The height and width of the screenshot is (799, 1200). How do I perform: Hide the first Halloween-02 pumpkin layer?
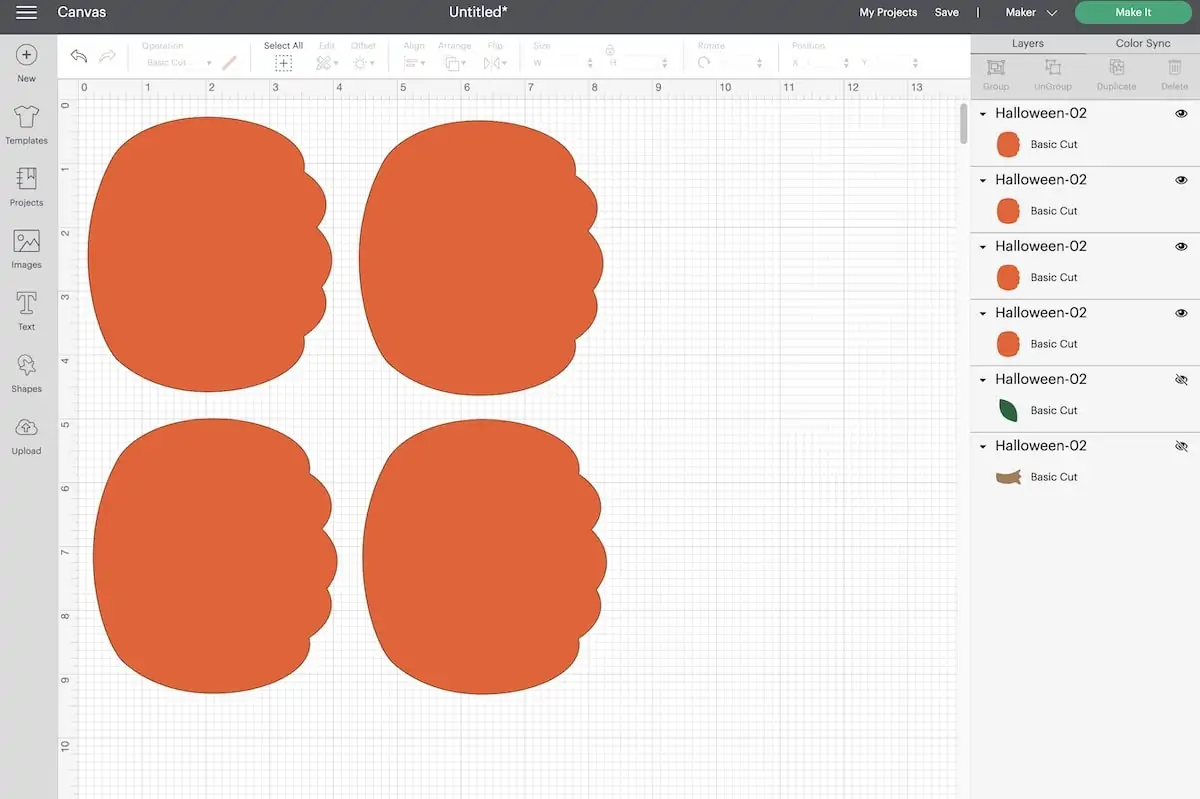1181,114
